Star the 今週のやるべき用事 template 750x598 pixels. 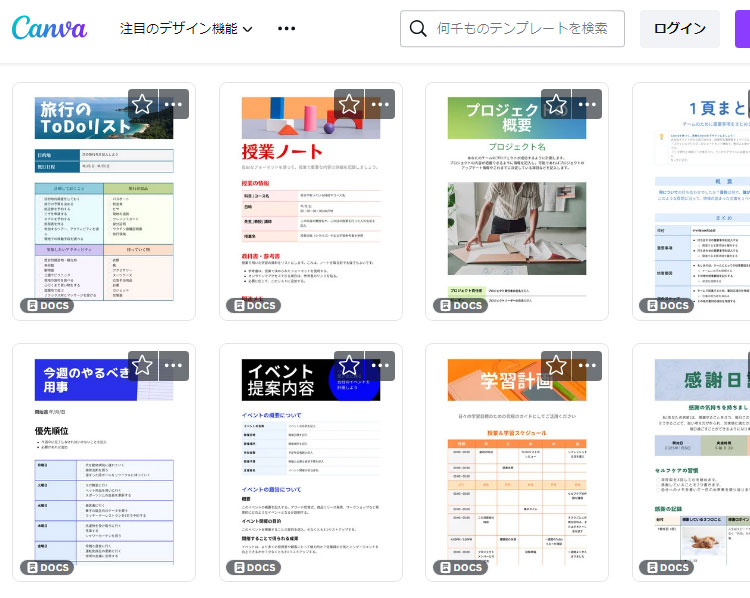pyautogui.click(x=143, y=365)
